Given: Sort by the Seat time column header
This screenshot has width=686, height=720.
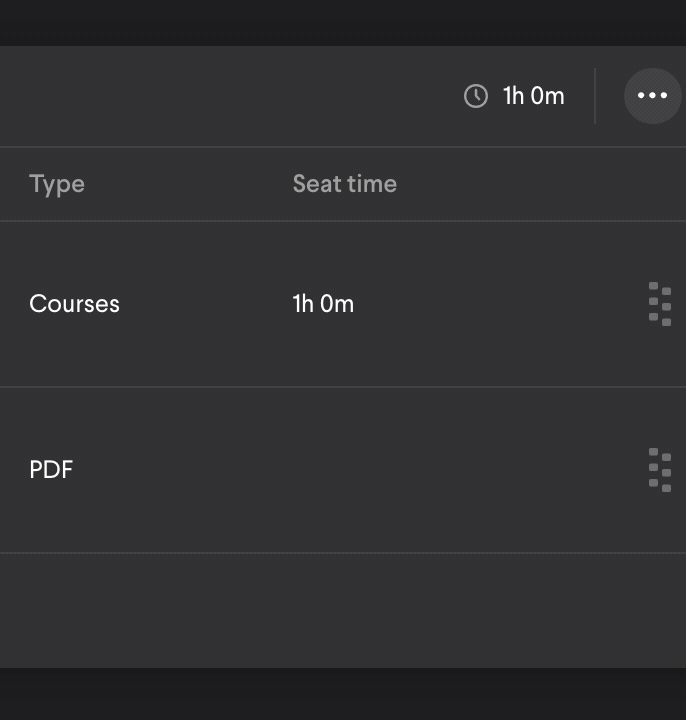Looking at the screenshot, I should [344, 184].
